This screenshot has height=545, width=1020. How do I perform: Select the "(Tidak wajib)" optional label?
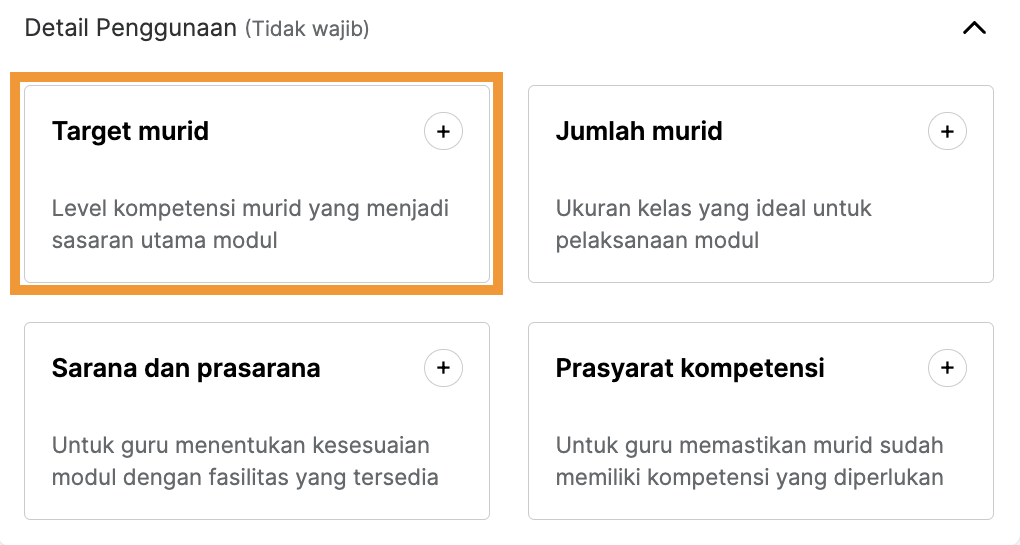tap(307, 29)
